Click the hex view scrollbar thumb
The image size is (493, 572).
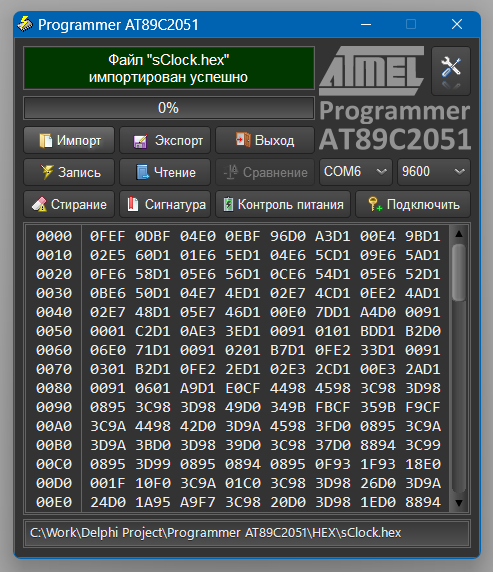(459, 273)
